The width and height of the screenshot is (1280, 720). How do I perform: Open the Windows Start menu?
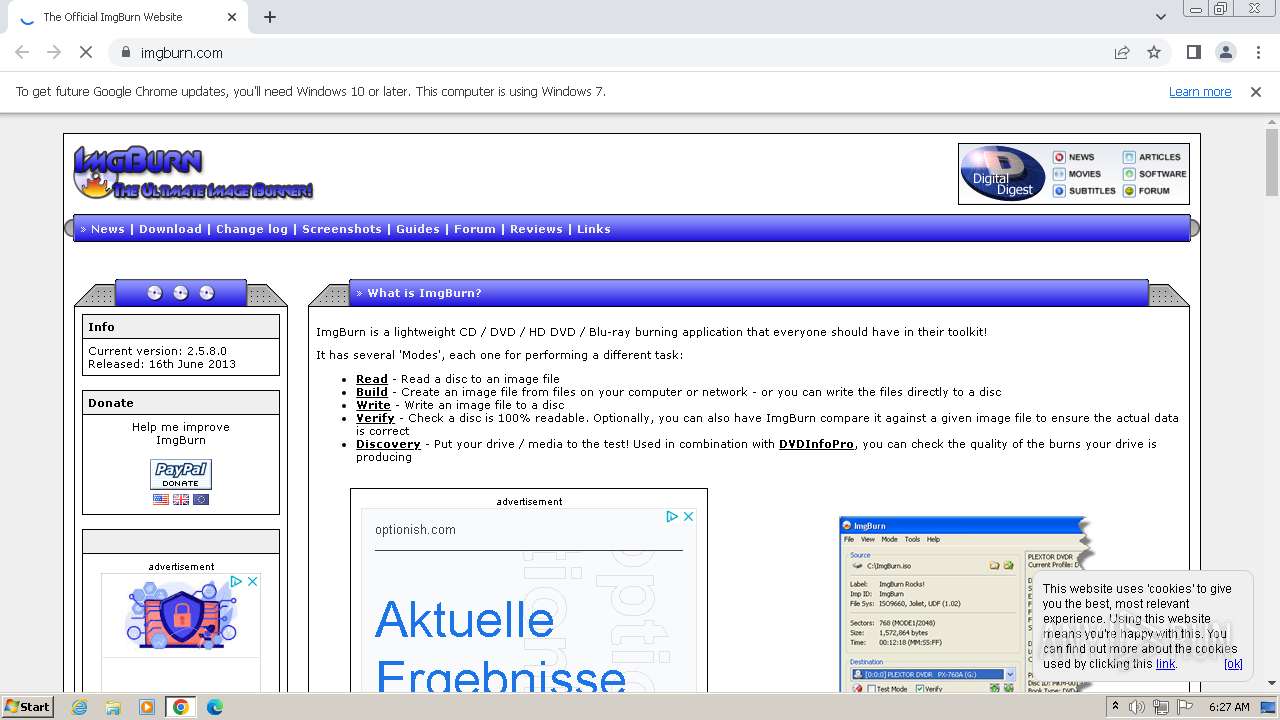click(x=28, y=706)
